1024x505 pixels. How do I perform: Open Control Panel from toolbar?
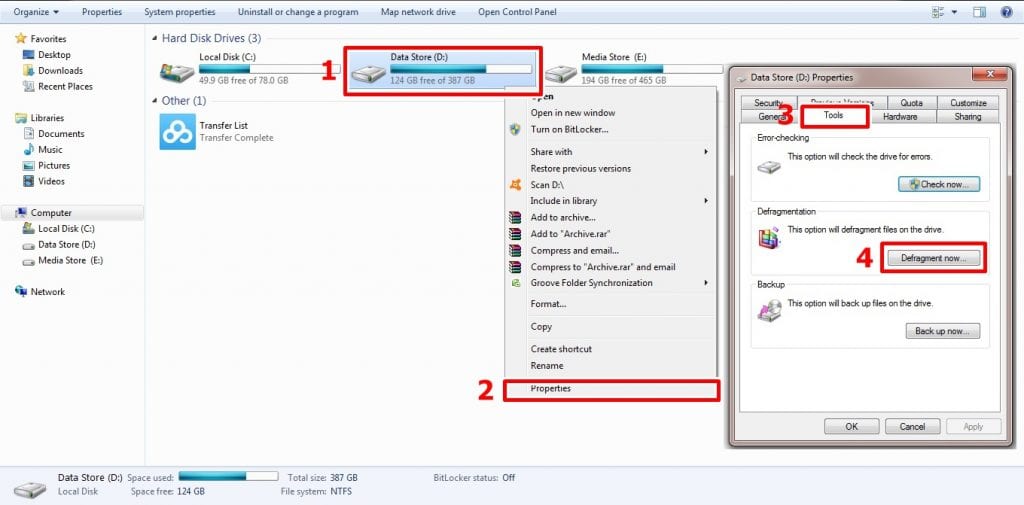517,12
